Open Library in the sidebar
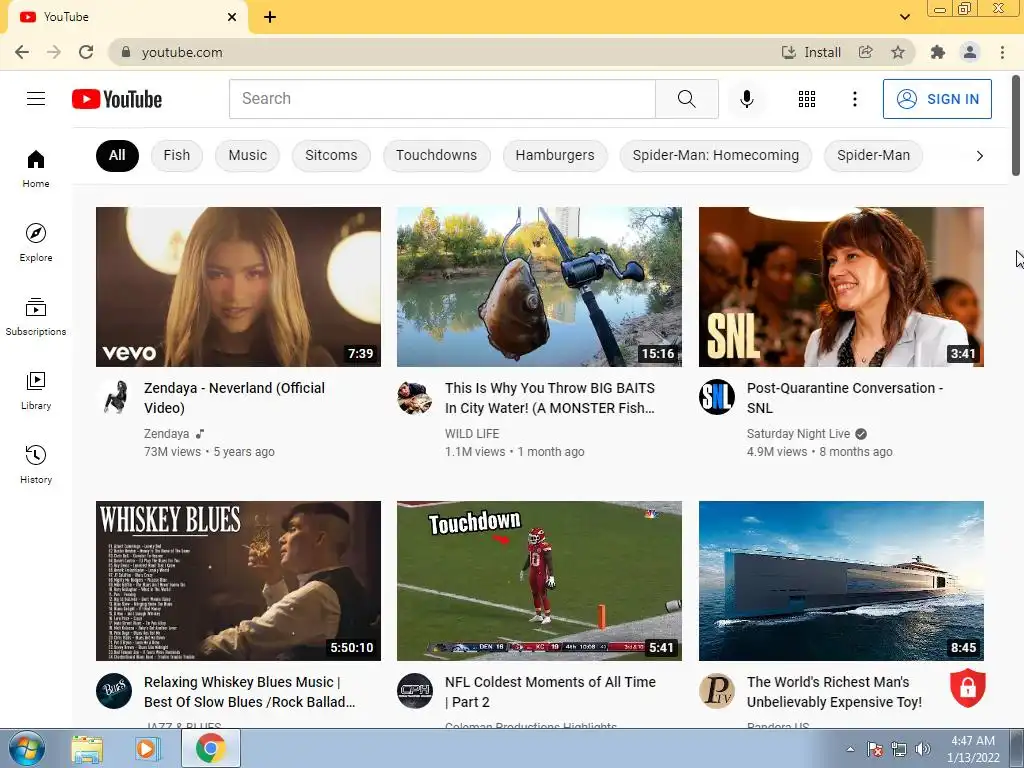 pyautogui.click(x=36, y=391)
